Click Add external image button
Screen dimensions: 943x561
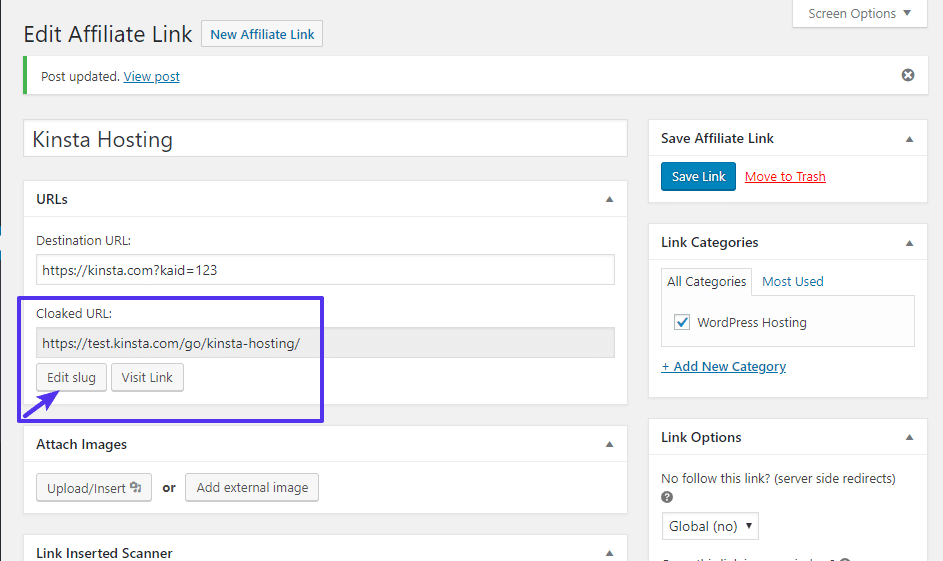252,488
